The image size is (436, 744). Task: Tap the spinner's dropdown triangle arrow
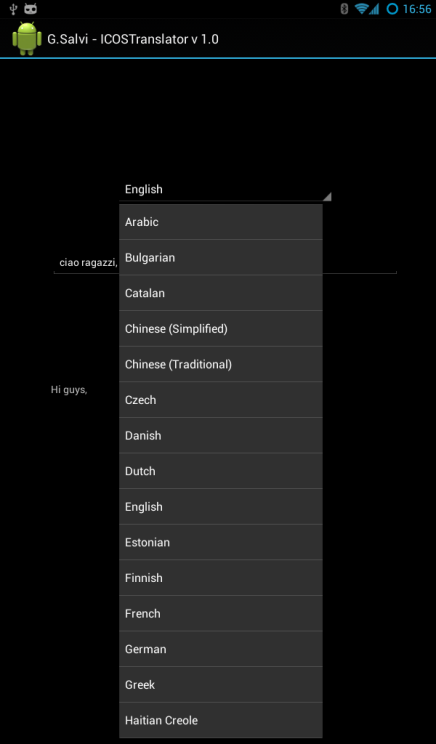pos(327,196)
